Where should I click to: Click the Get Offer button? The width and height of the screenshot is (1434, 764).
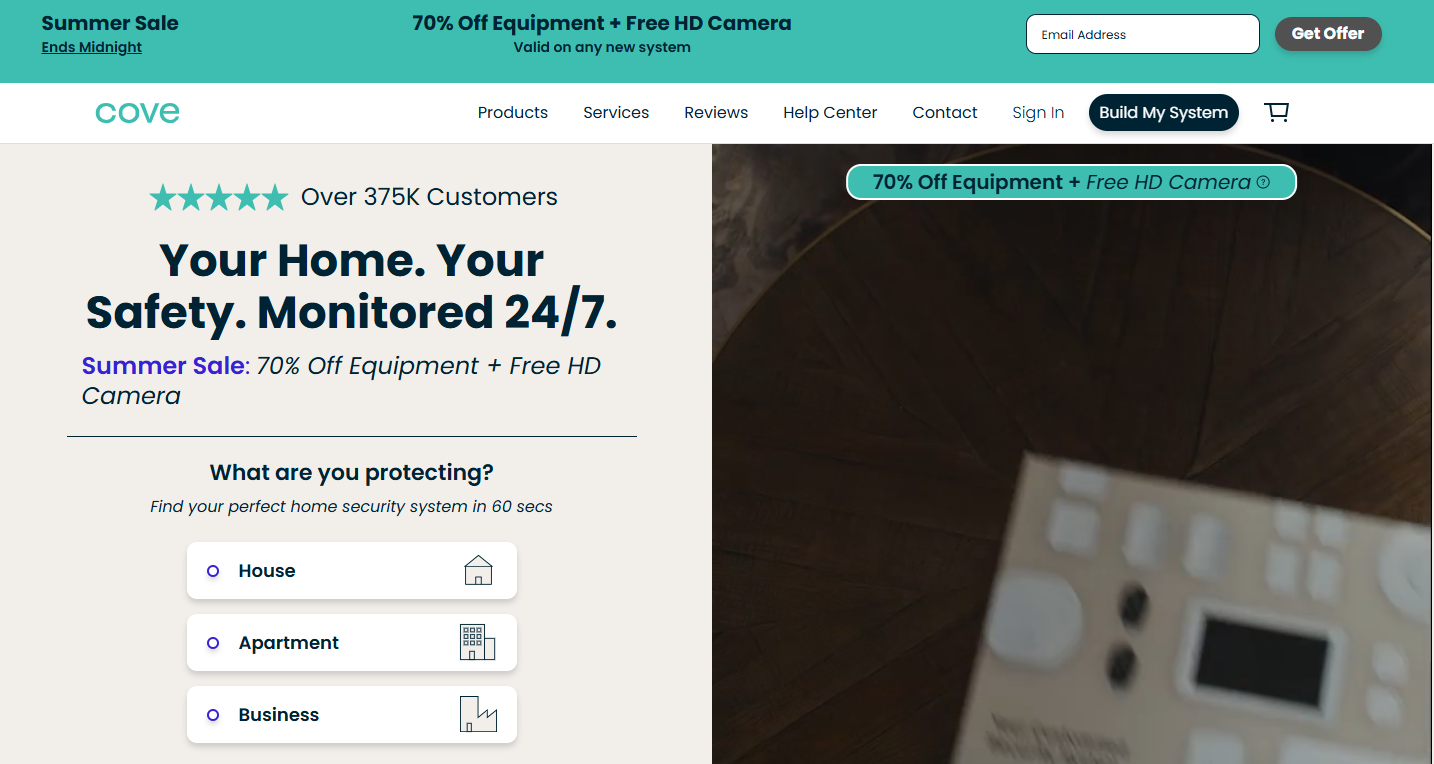[1328, 34]
